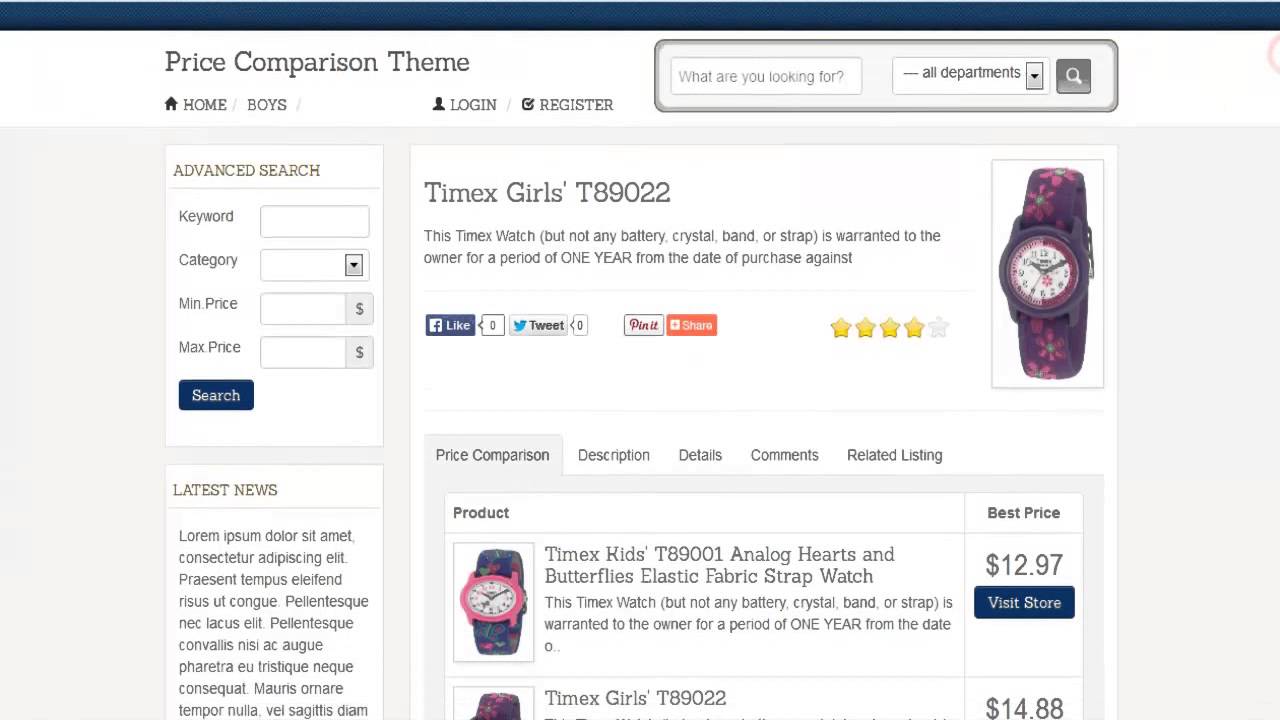
Task: Go to HOME in navigation
Action: pos(205,104)
